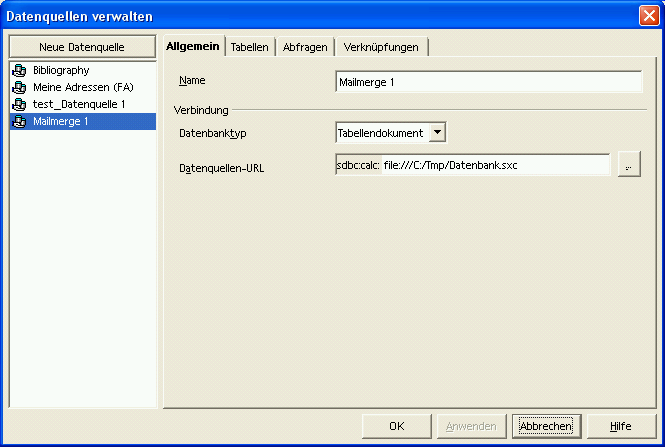Expand the Datenbanktyp dropdown
This screenshot has height=447, width=665.
tap(437, 132)
